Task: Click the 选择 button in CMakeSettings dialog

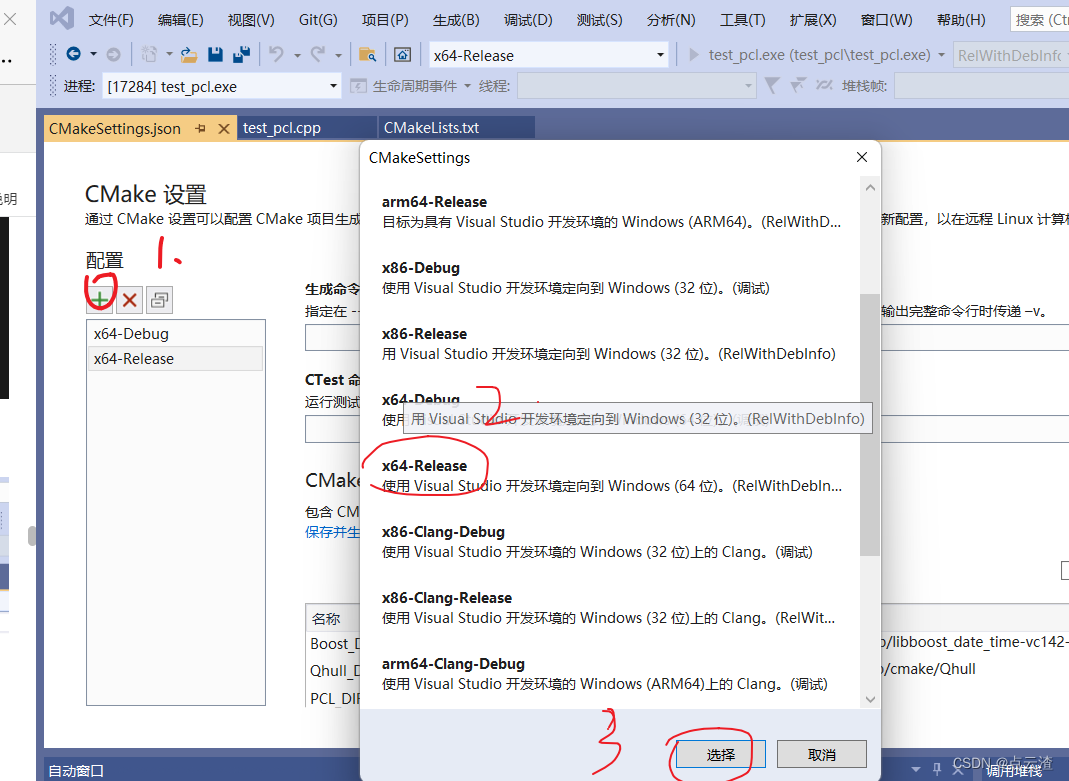Action: pos(721,754)
